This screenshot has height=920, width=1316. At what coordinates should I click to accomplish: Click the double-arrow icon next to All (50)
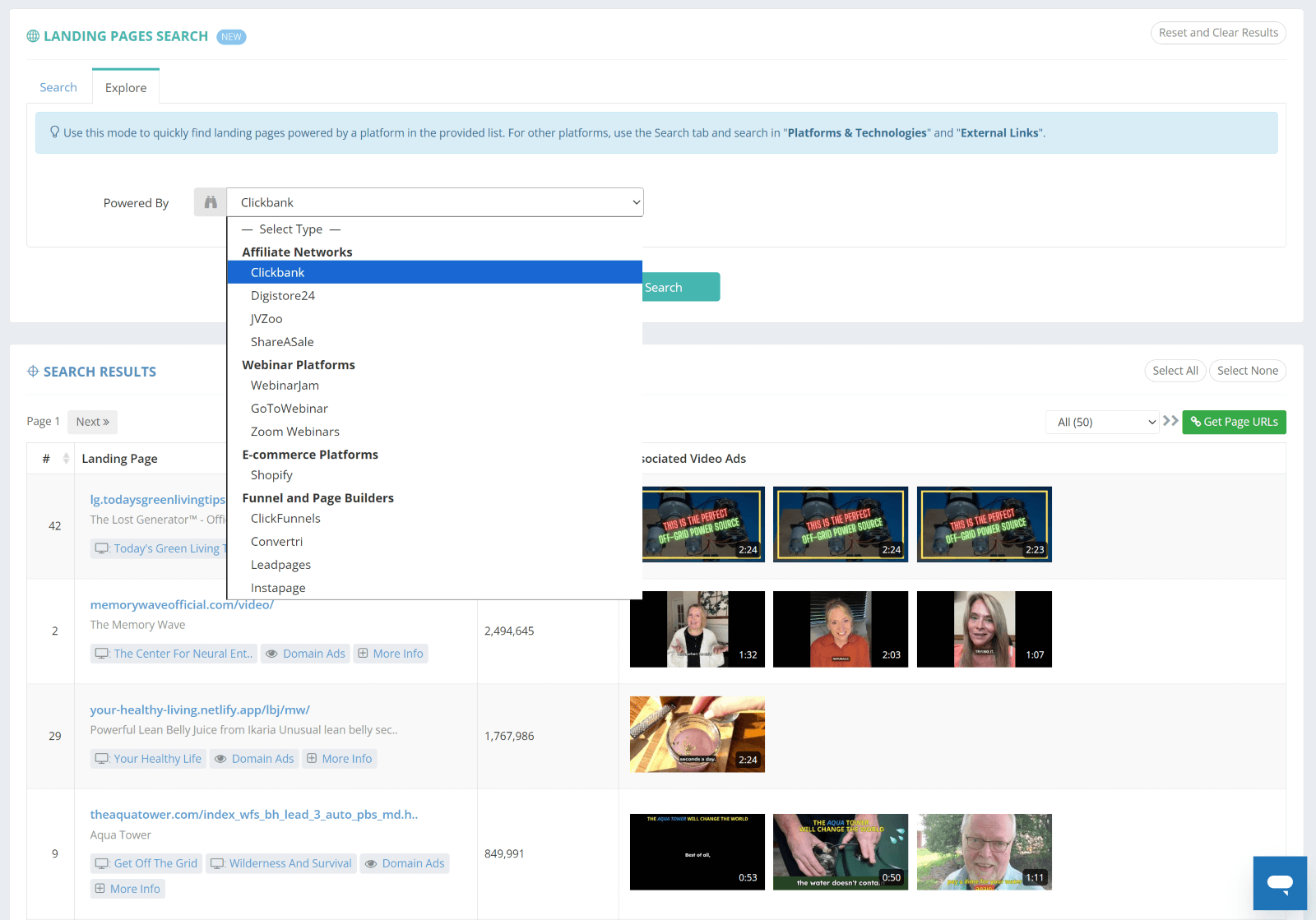[x=1170, y=421]
